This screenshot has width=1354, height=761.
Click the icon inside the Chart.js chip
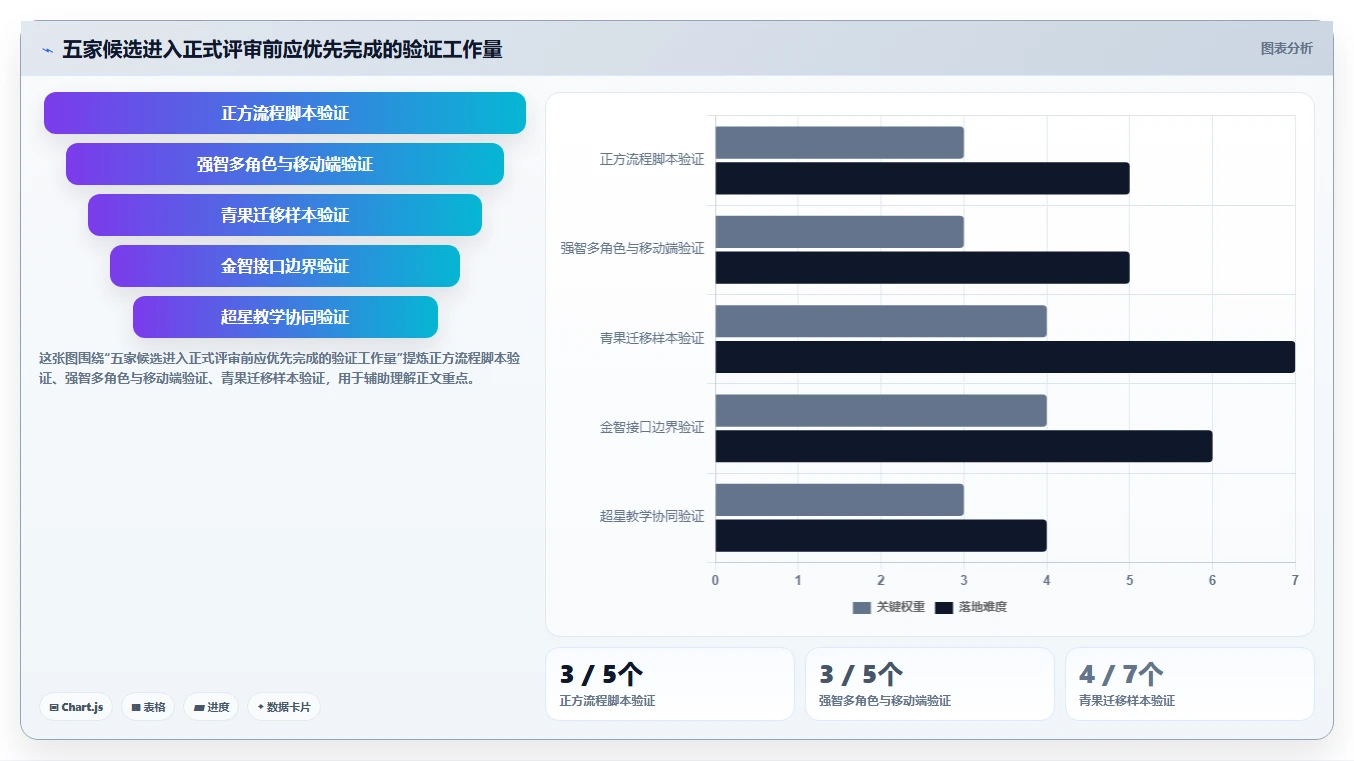[x=54, y=707]
